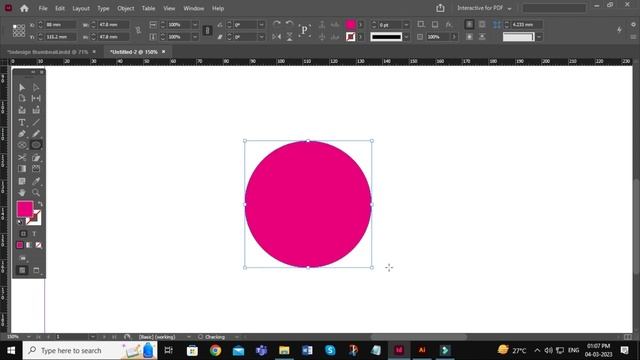Screen dimensions: 640x360
Task: Open the effects fx button
Action: (449, 24)
